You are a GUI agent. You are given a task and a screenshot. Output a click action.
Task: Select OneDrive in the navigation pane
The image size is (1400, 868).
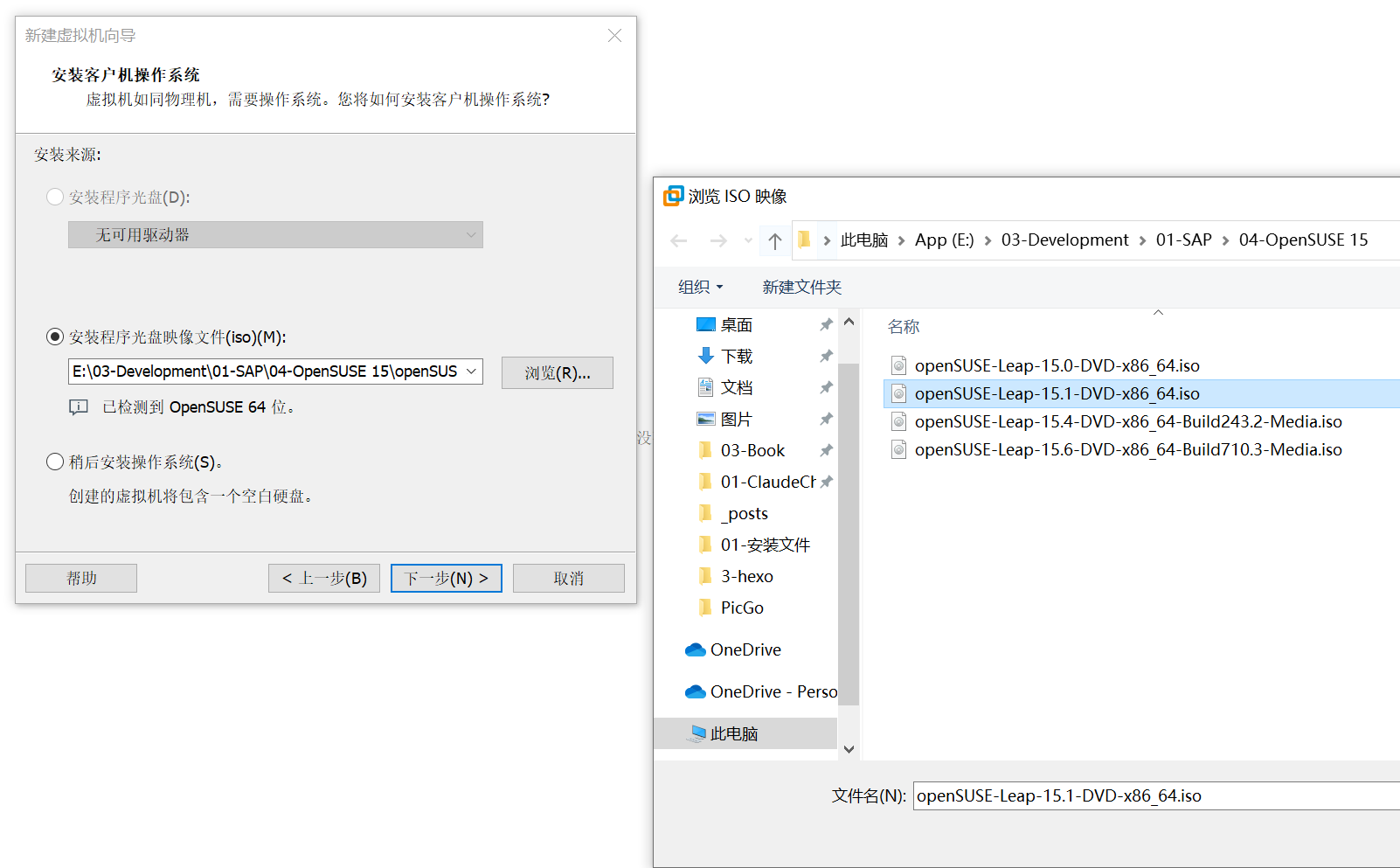pos(745,649)
